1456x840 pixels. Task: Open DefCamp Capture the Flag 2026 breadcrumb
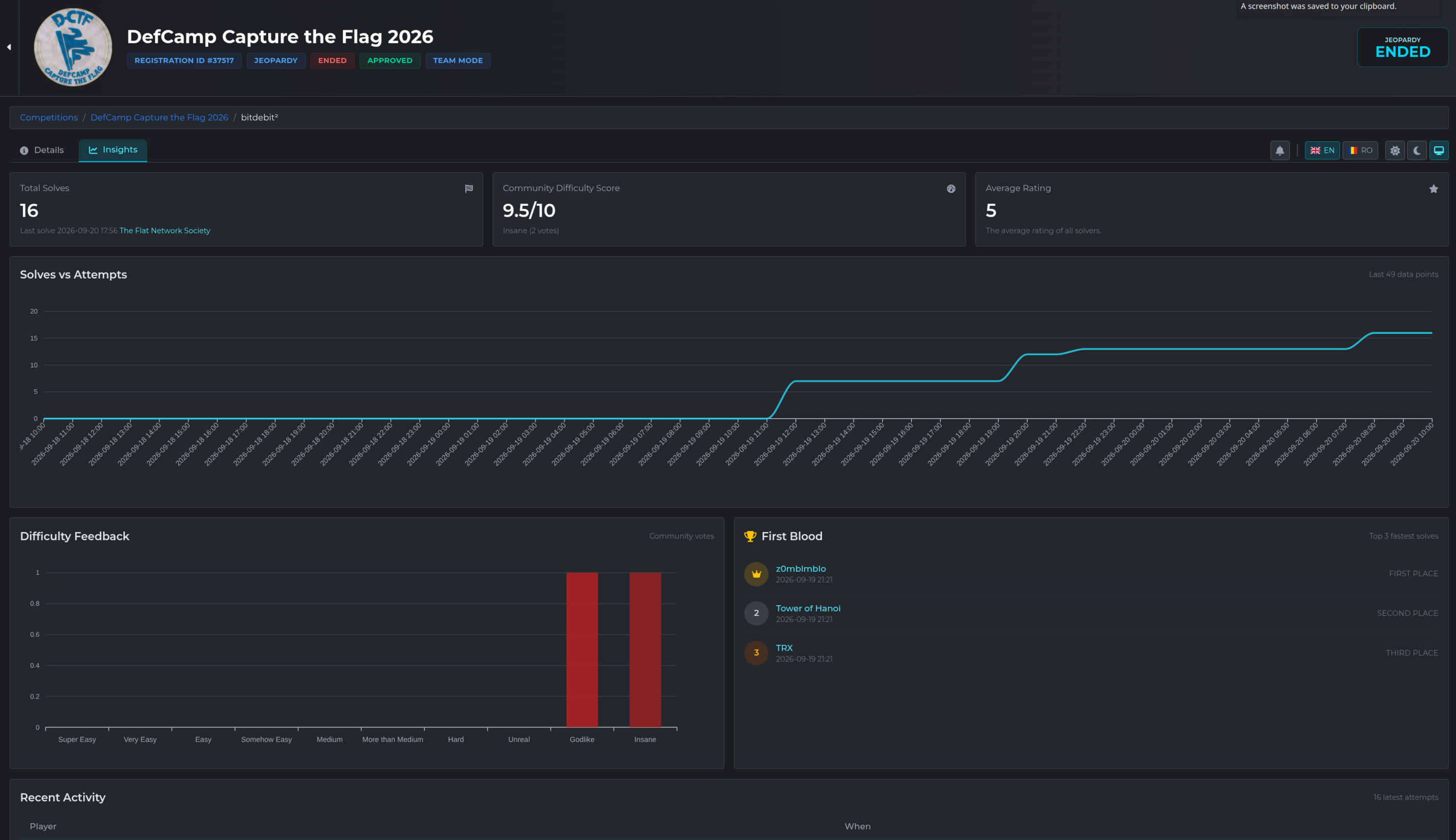(159, 117)
